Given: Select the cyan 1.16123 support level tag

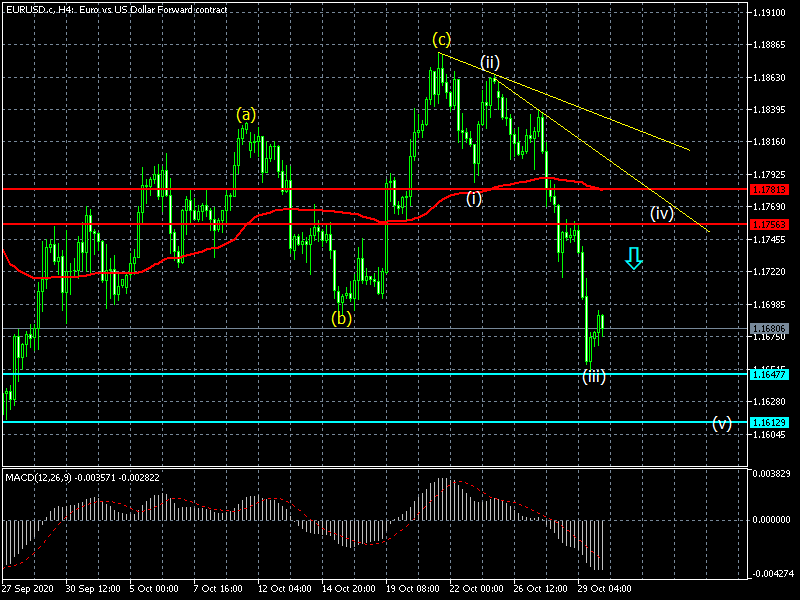Looking at the screenshot, I should coord(769,422).
